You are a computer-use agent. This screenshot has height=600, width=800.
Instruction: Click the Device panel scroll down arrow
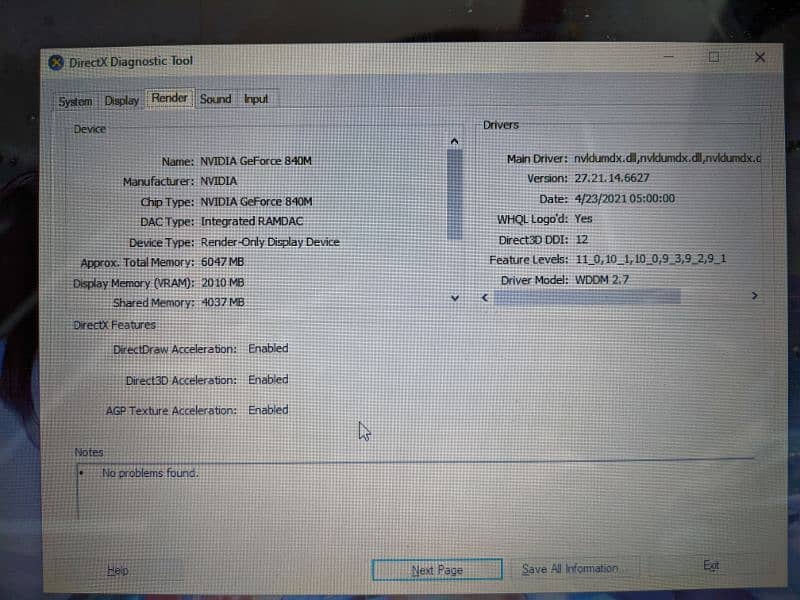point(455,298)
